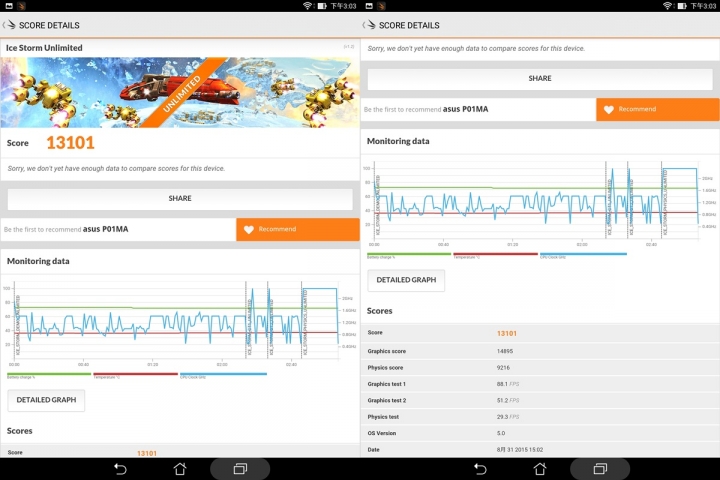Tap red Temperature legend in left chart
Viewport: 720px width, 480px height.
click(x=135, y=375)
